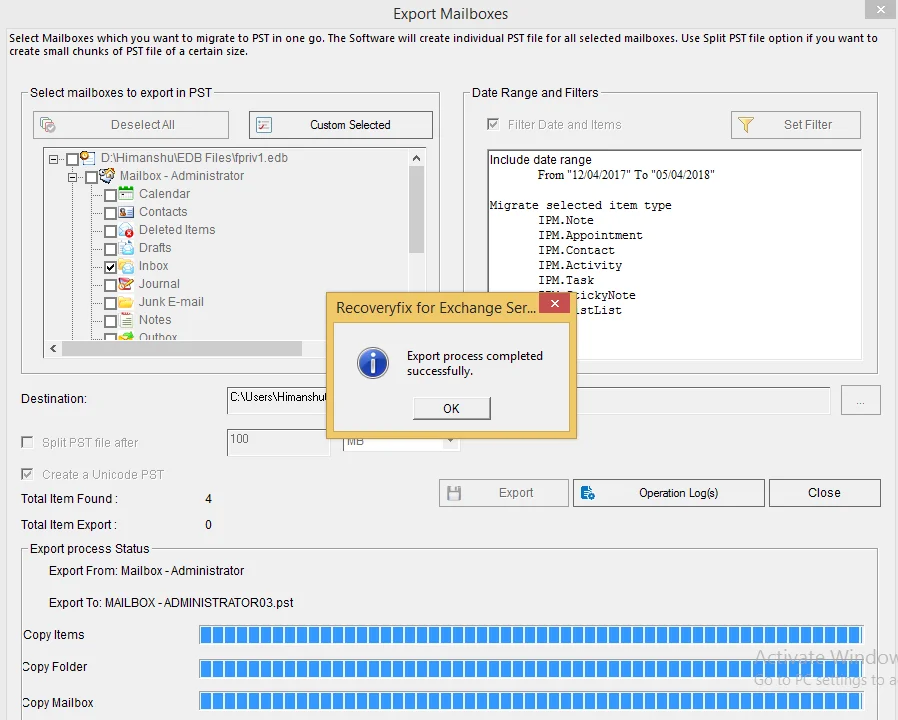This screenshot has height=720, width=898.
Task: Uncheck the Inbox folder checkbox
Action: click(x=111, y=267)
